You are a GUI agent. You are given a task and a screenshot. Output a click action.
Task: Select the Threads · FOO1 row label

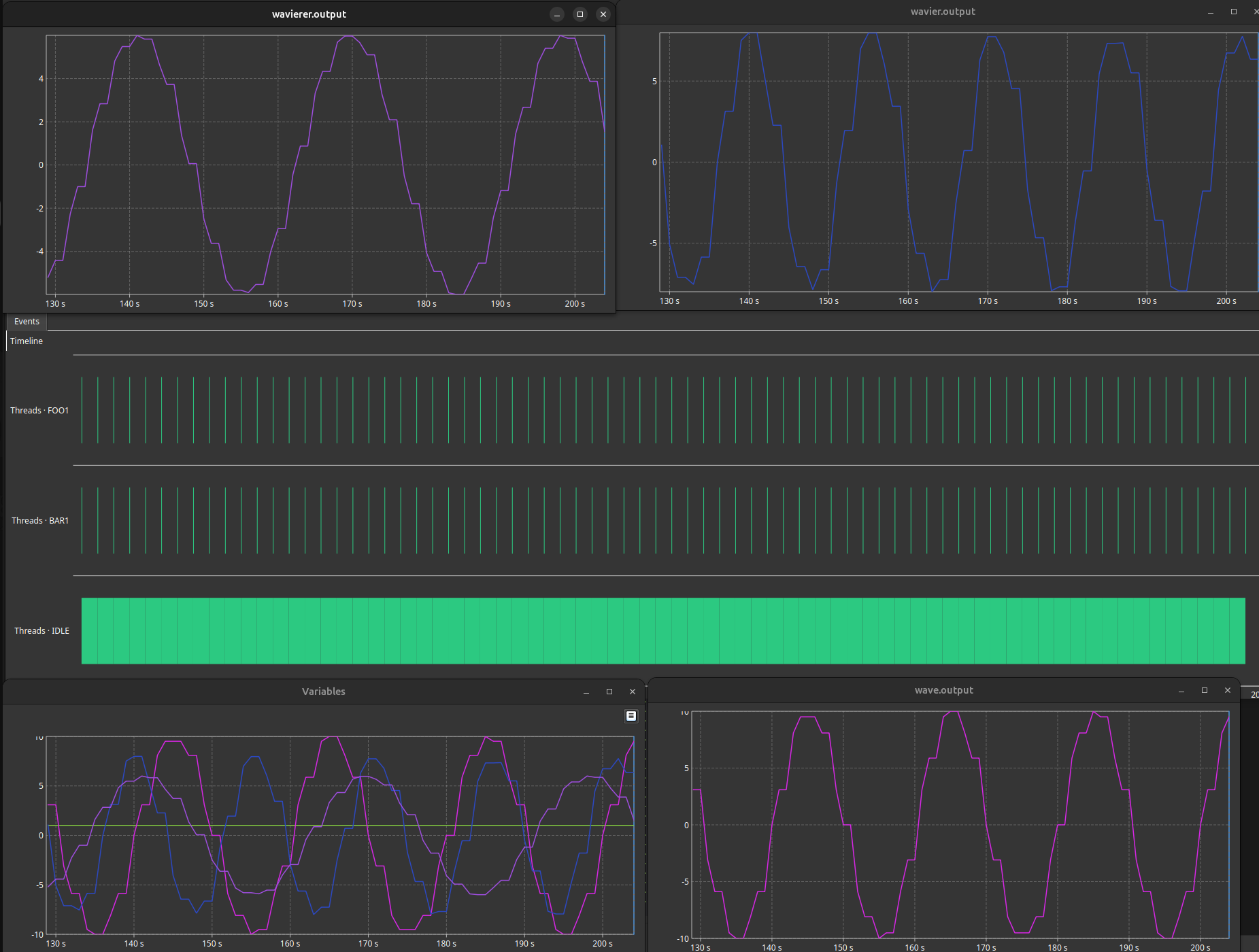coord(39,411)
